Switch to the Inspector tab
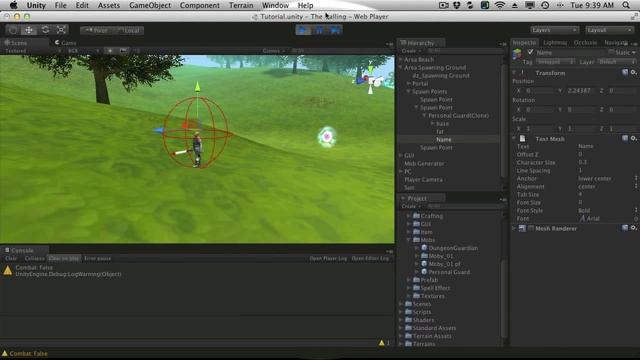The width and height of the screenshot is (640, 360). coord(524,42)
